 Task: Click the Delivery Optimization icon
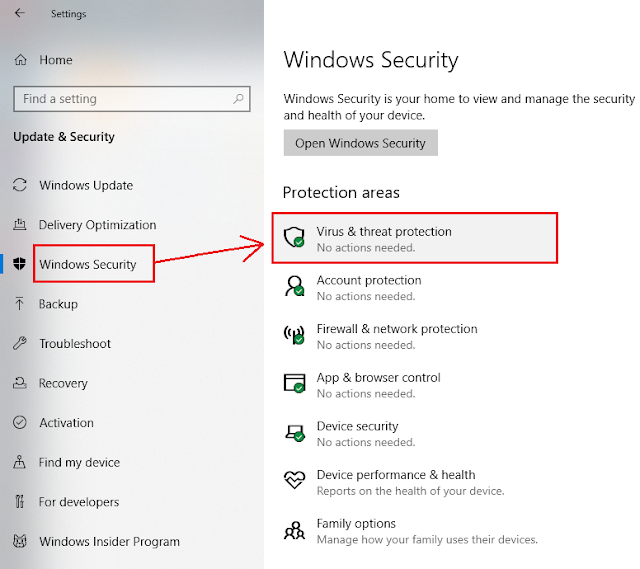point(20,224)
